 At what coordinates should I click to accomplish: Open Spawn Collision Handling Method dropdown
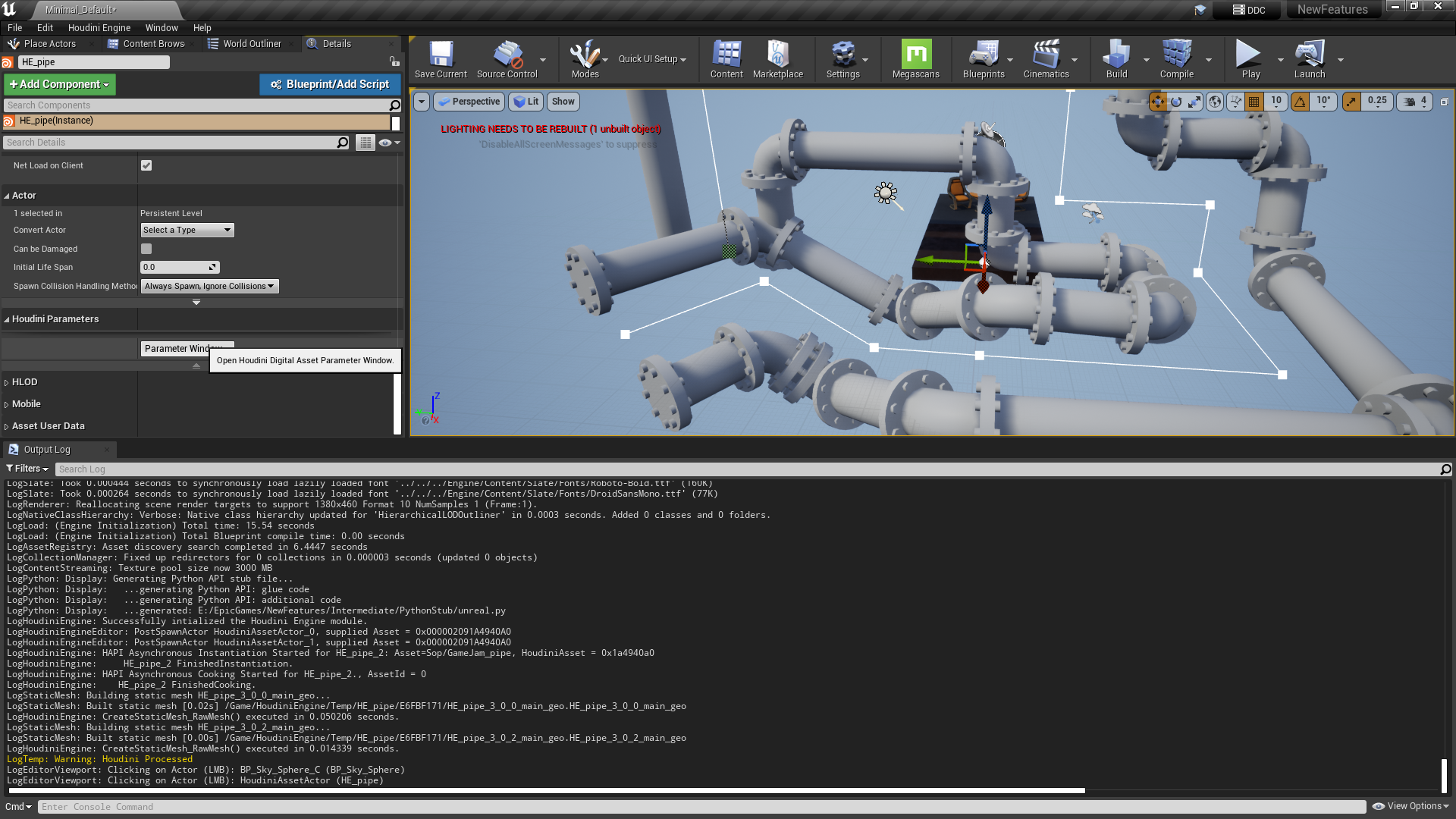pos(209,286)
